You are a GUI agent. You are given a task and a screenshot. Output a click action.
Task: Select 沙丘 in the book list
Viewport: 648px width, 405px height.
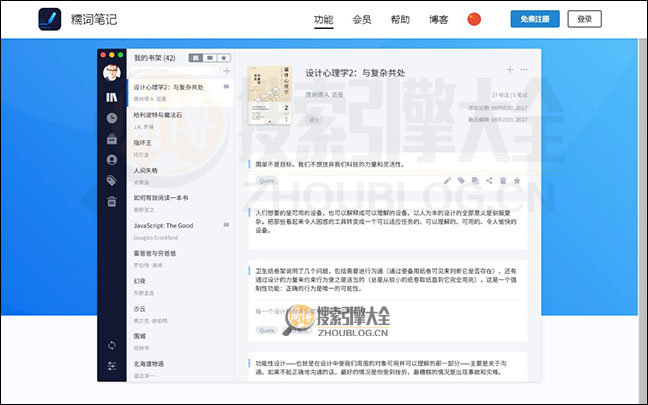tap(181, 314)
